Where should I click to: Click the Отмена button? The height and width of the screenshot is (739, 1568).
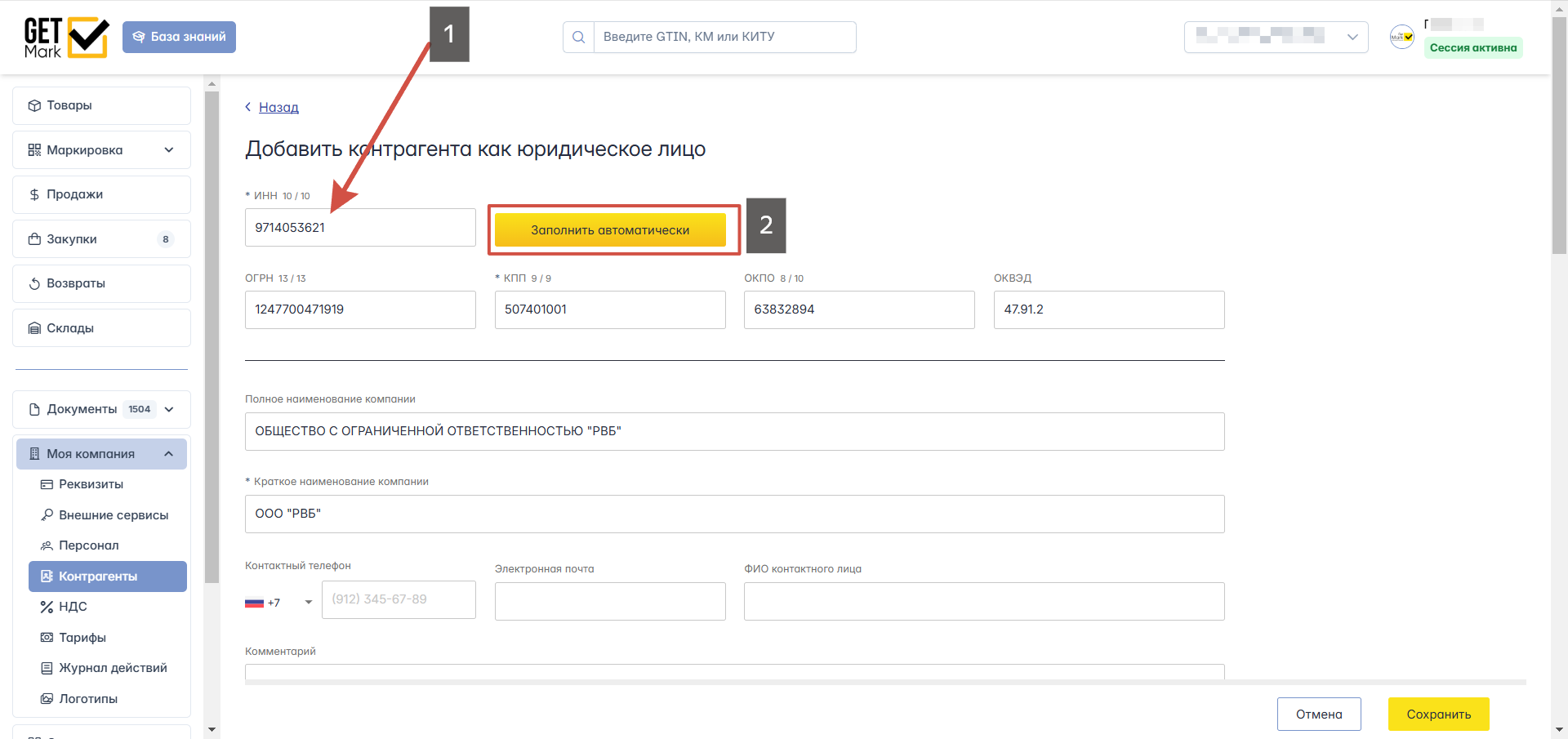[x=1319, y=715]
